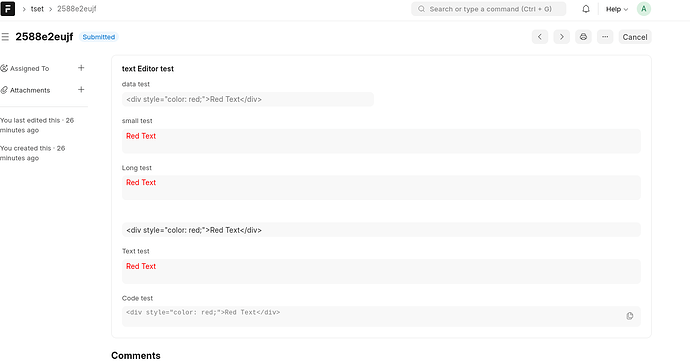The height and width of the screenshot is (362, 690).
Task: Expand the Help dropdown
Action: tap(617, 9)
